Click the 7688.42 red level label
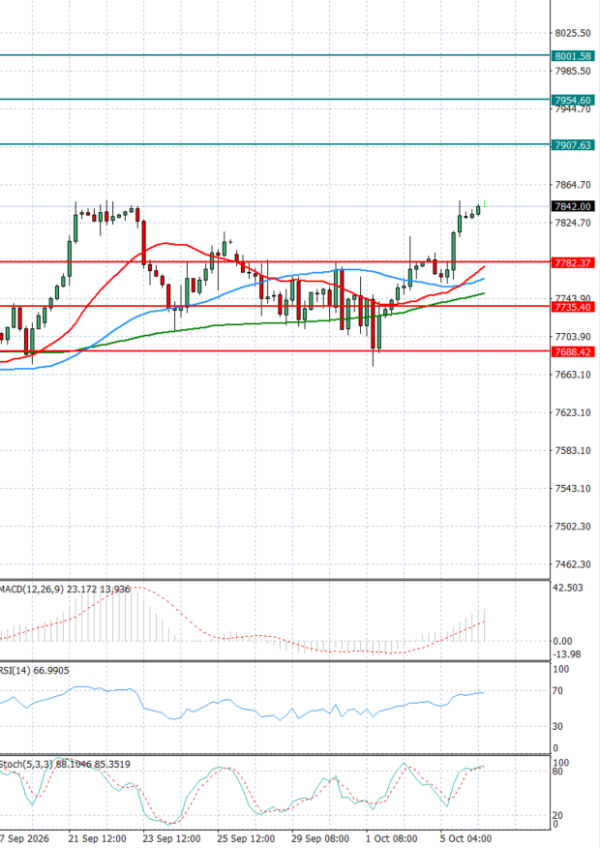 573,352
